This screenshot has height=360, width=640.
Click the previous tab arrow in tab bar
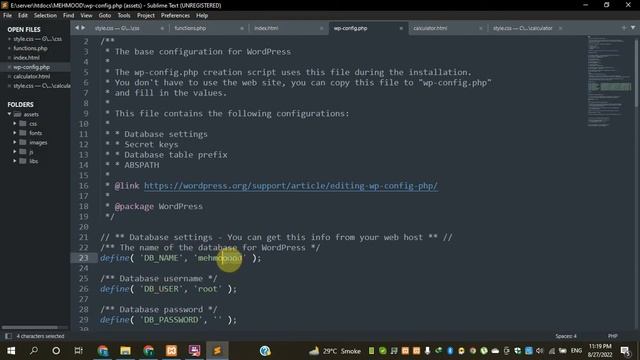(x=76, y=28)
